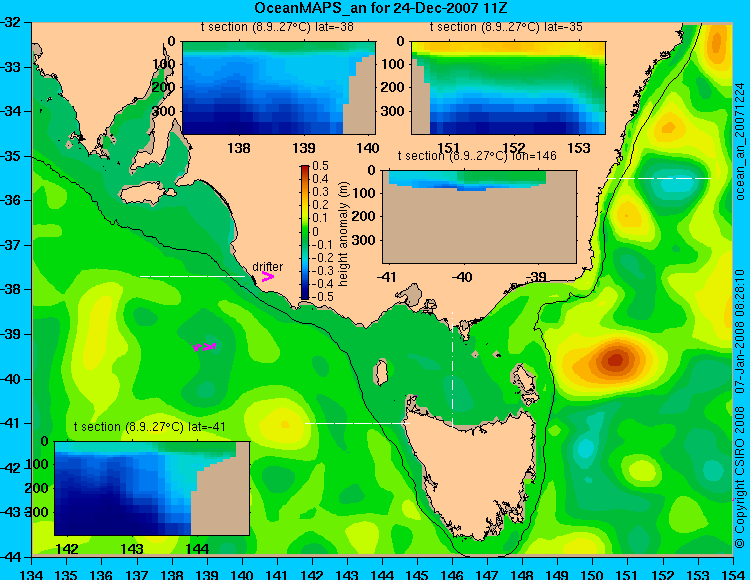Viewport: 750px width, 580px height.
Task: Click the '07-Jan-2008 08:28:10' vertical timestamp
Action: [740, 331]
